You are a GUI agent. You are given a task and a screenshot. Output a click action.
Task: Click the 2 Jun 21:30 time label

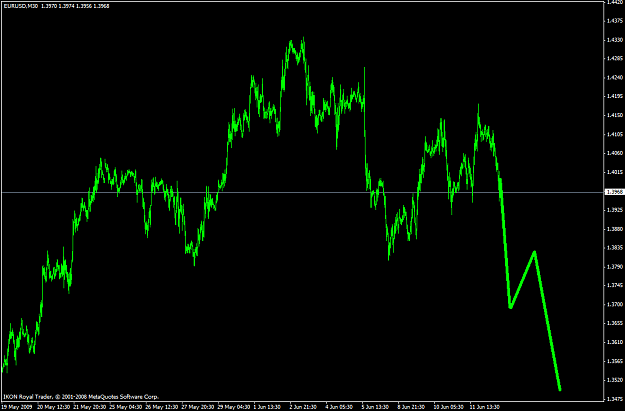(x=305, y=407)
